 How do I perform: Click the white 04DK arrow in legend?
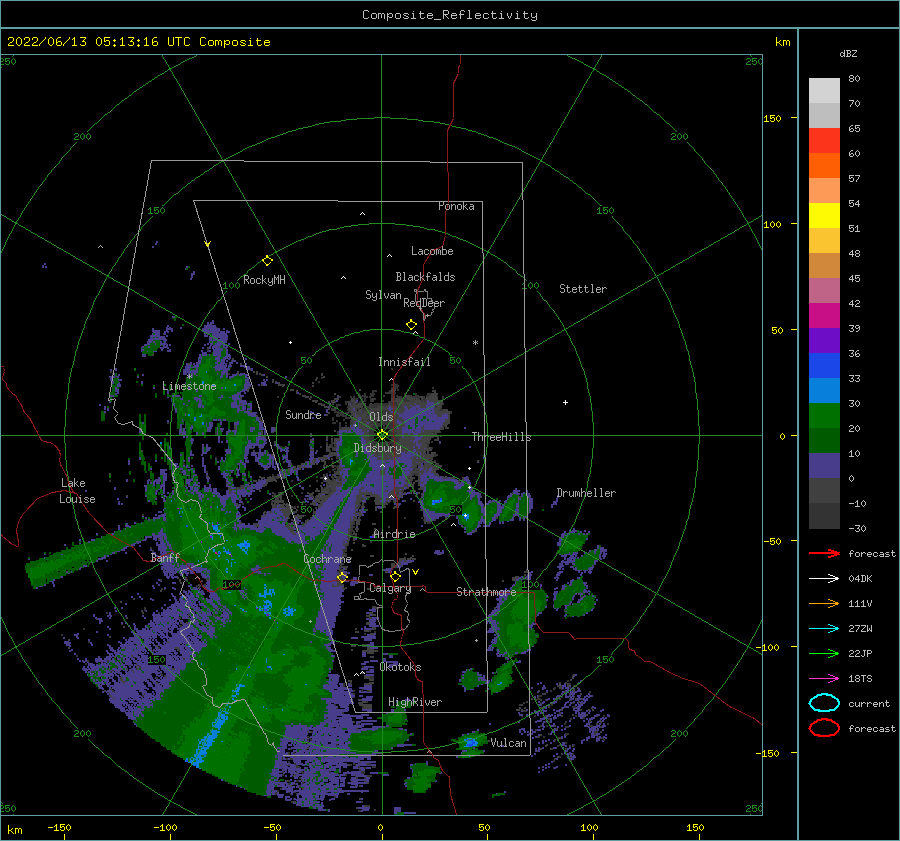824,579
